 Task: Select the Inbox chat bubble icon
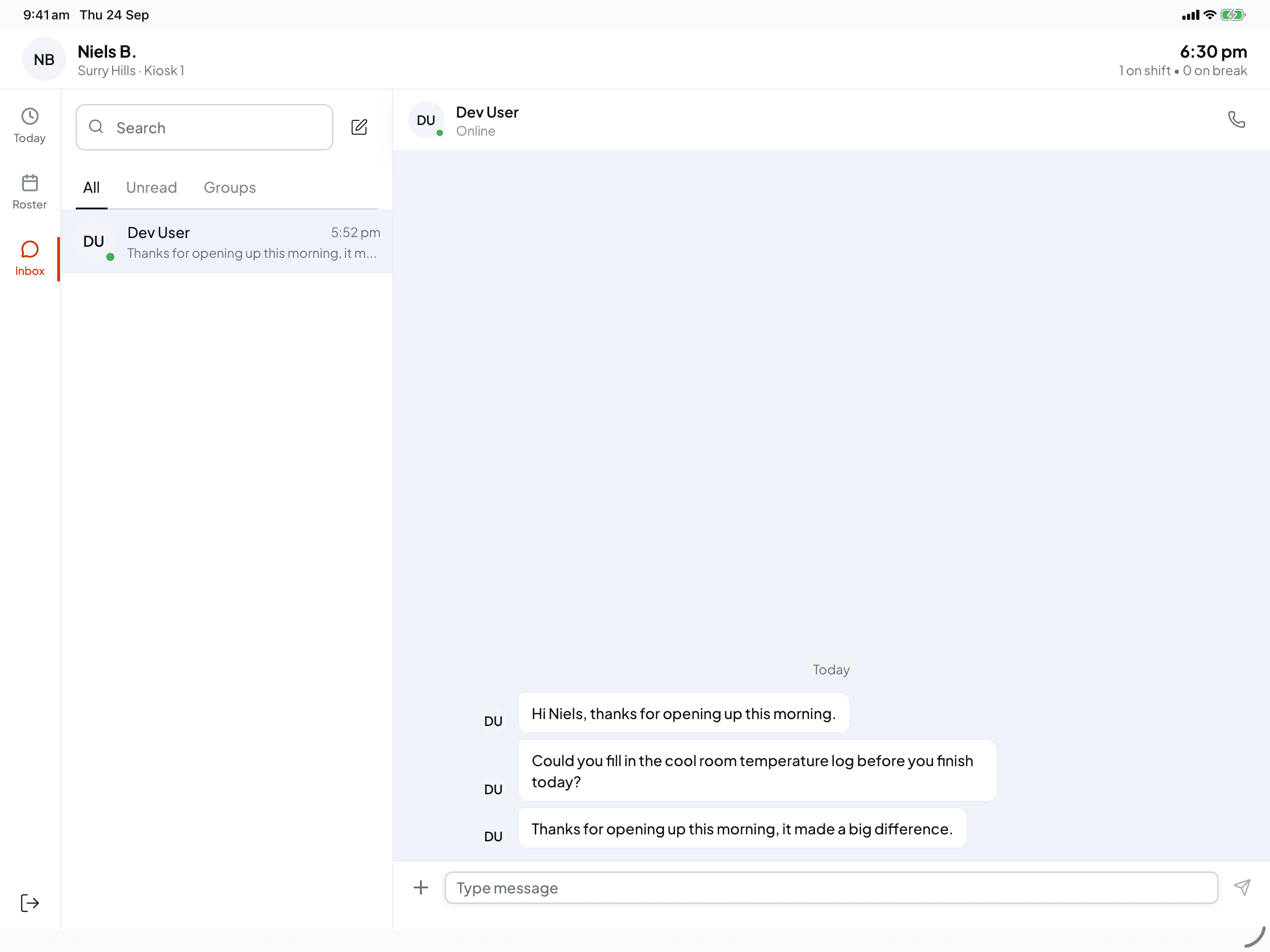pos(30,250)
